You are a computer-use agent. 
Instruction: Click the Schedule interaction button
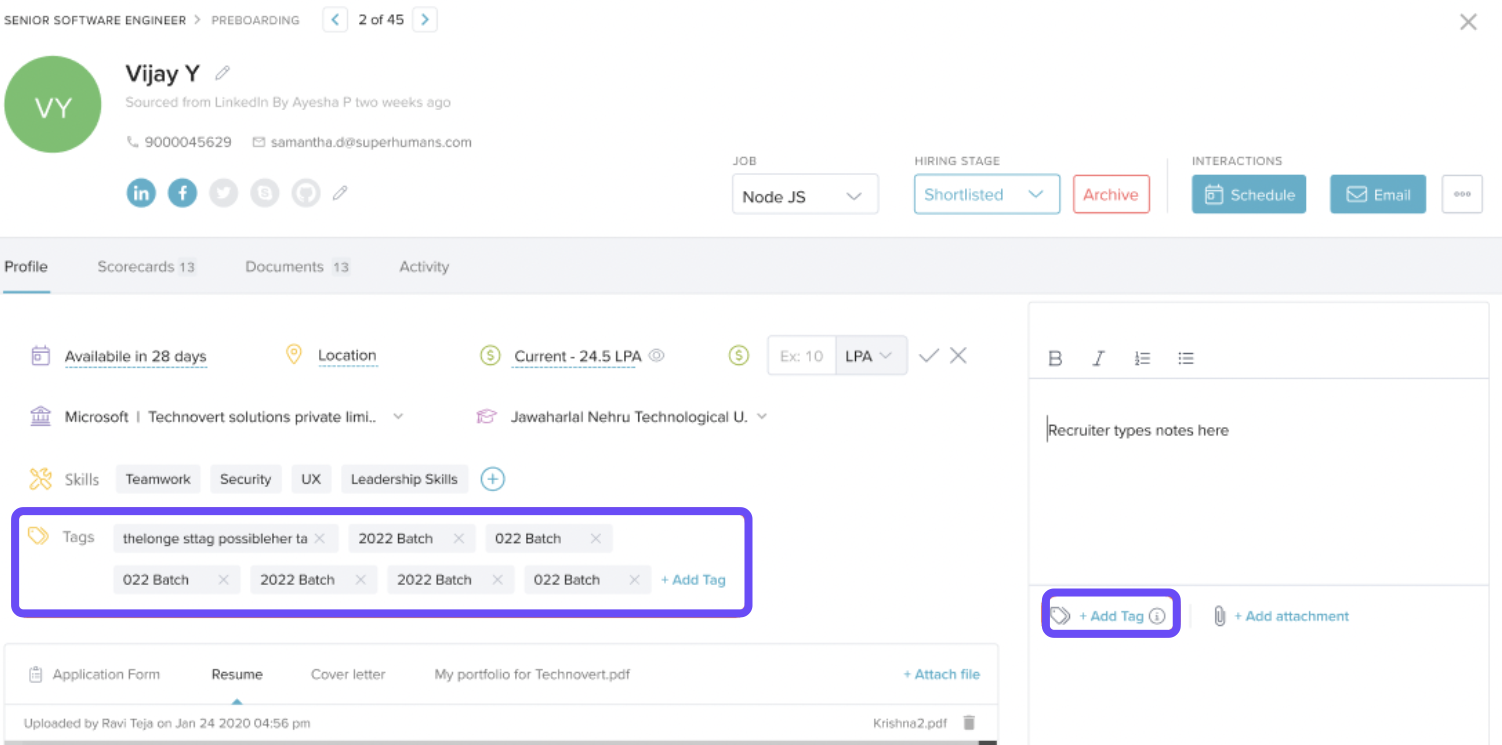pyautogui.click(x=1249, y=195)
